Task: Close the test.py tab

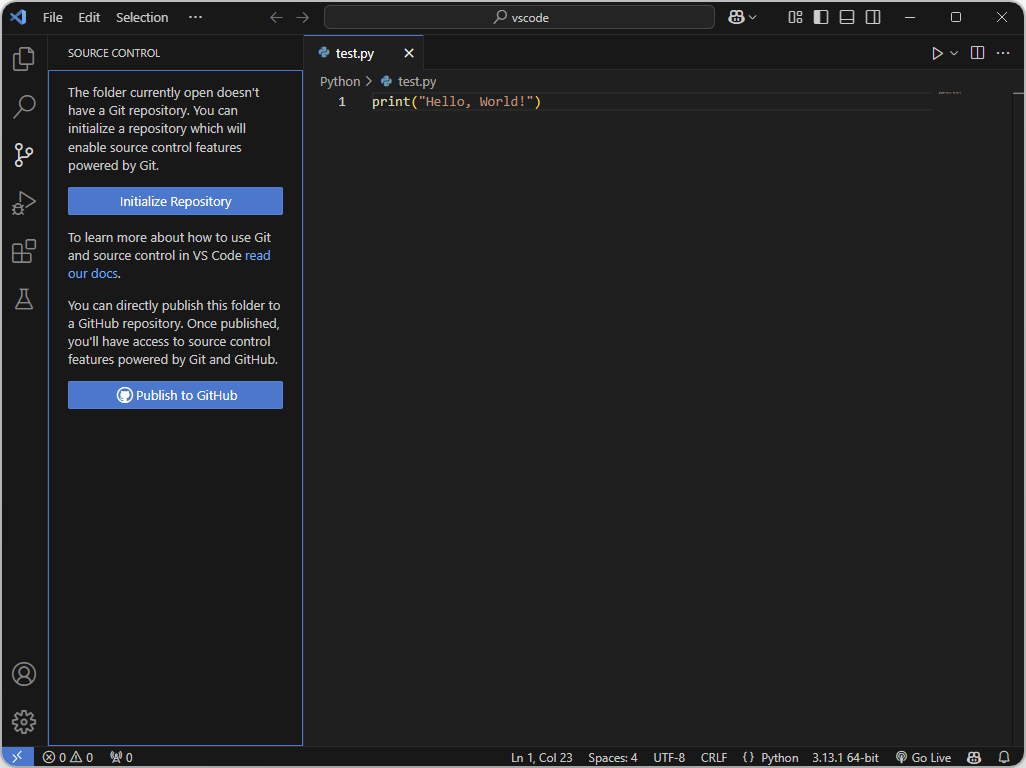Action: [x=409, y=53]
